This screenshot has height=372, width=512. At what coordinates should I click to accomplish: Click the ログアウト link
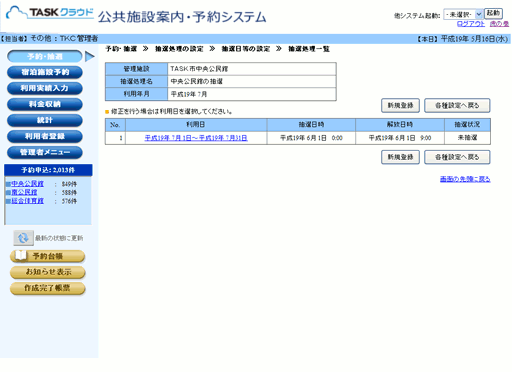tap(471, 24)
